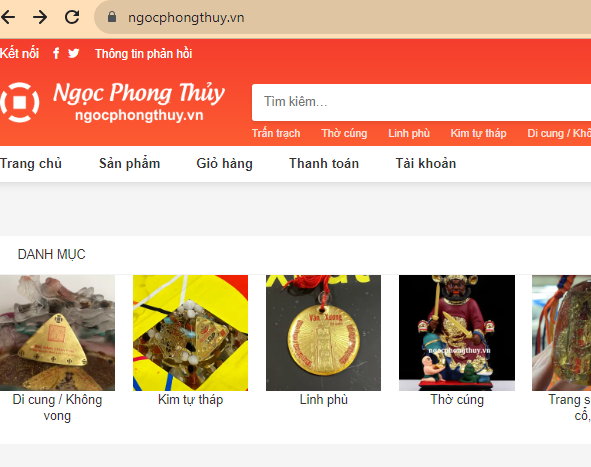Click the browser back arrow
The height and width of the screenshot is (467, 591).
coord(8,17)
